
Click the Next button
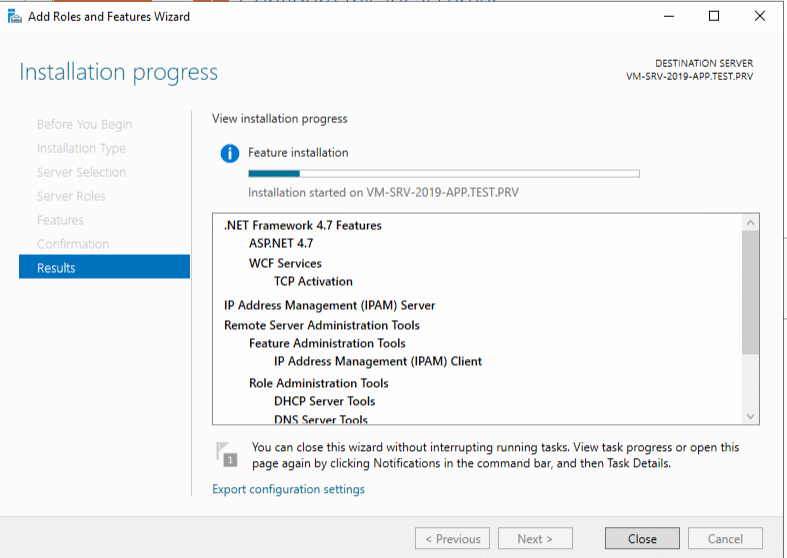tap(535, 538)
